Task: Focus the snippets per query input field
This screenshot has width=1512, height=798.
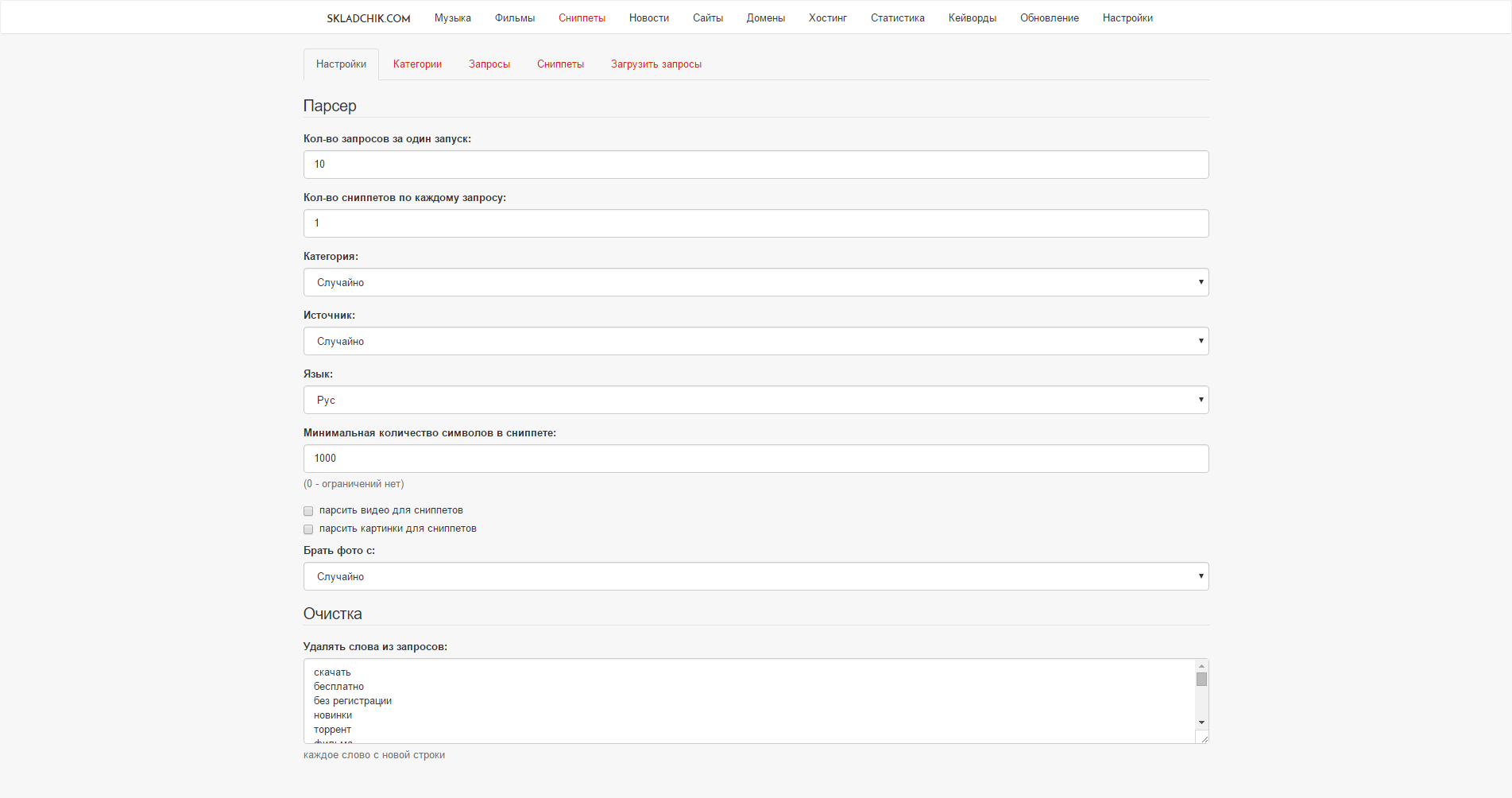Action: point(756,223)
